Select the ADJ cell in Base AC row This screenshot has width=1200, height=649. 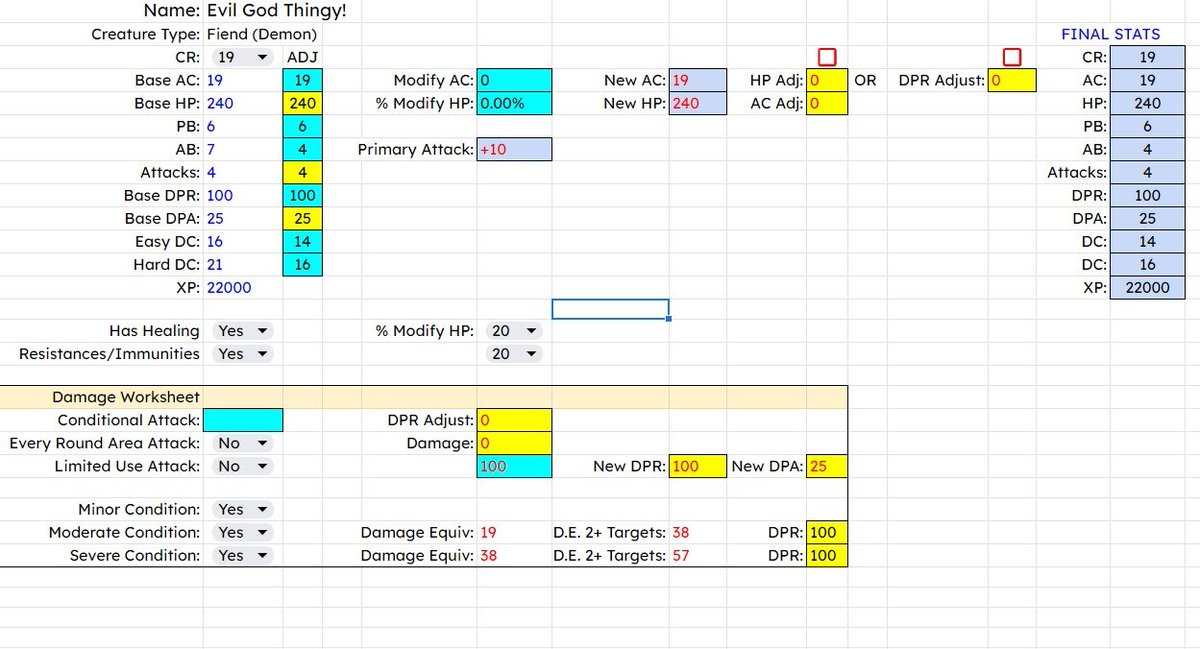303,81
